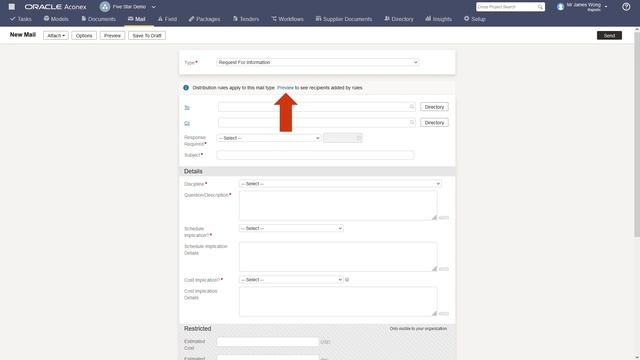Click the search magnifier in project search
The width and height of the screenshot is (640, 360).
[x=540, y=7]
